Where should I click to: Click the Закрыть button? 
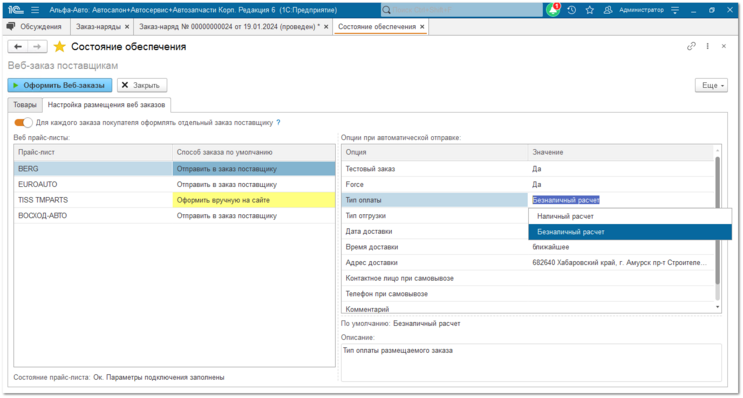click(142, 85)
